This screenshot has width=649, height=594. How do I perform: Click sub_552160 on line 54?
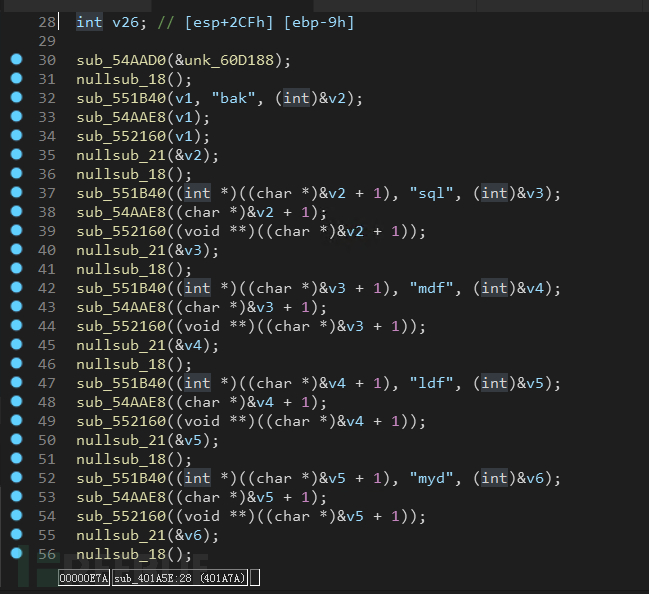(x=121, y=517)
